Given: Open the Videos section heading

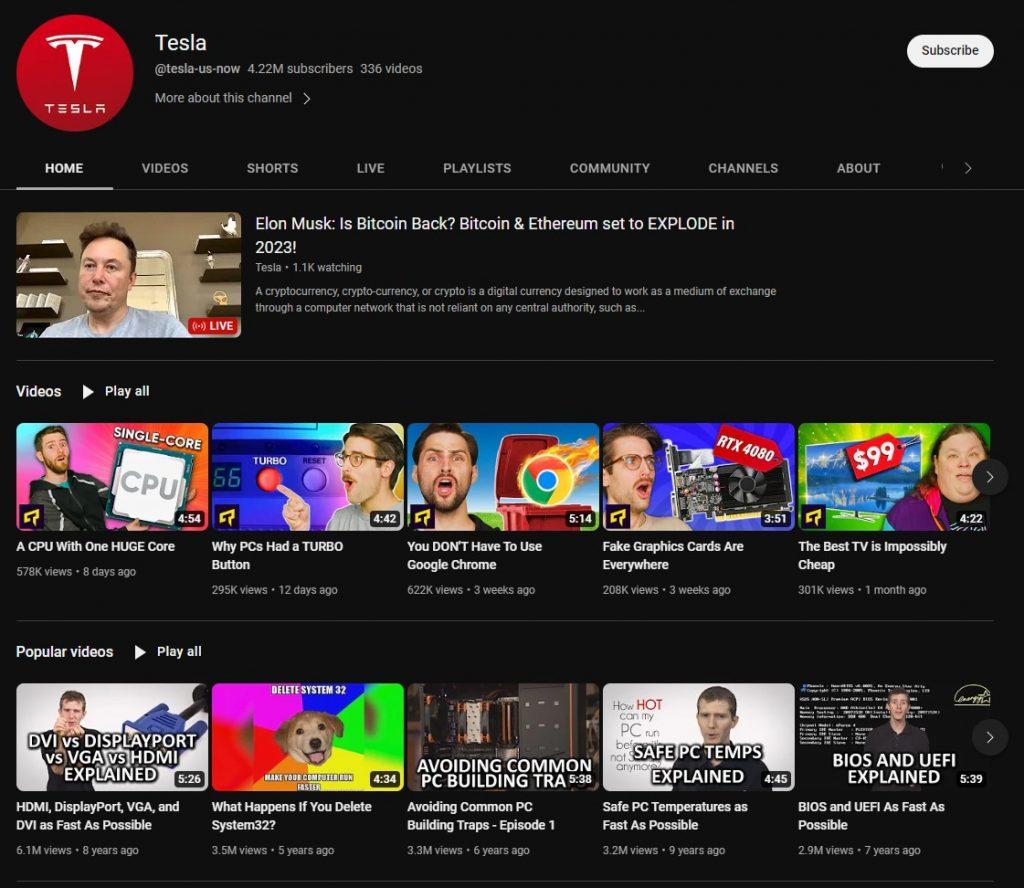Looking at the screenshot, I should click(x=39, y=391).
